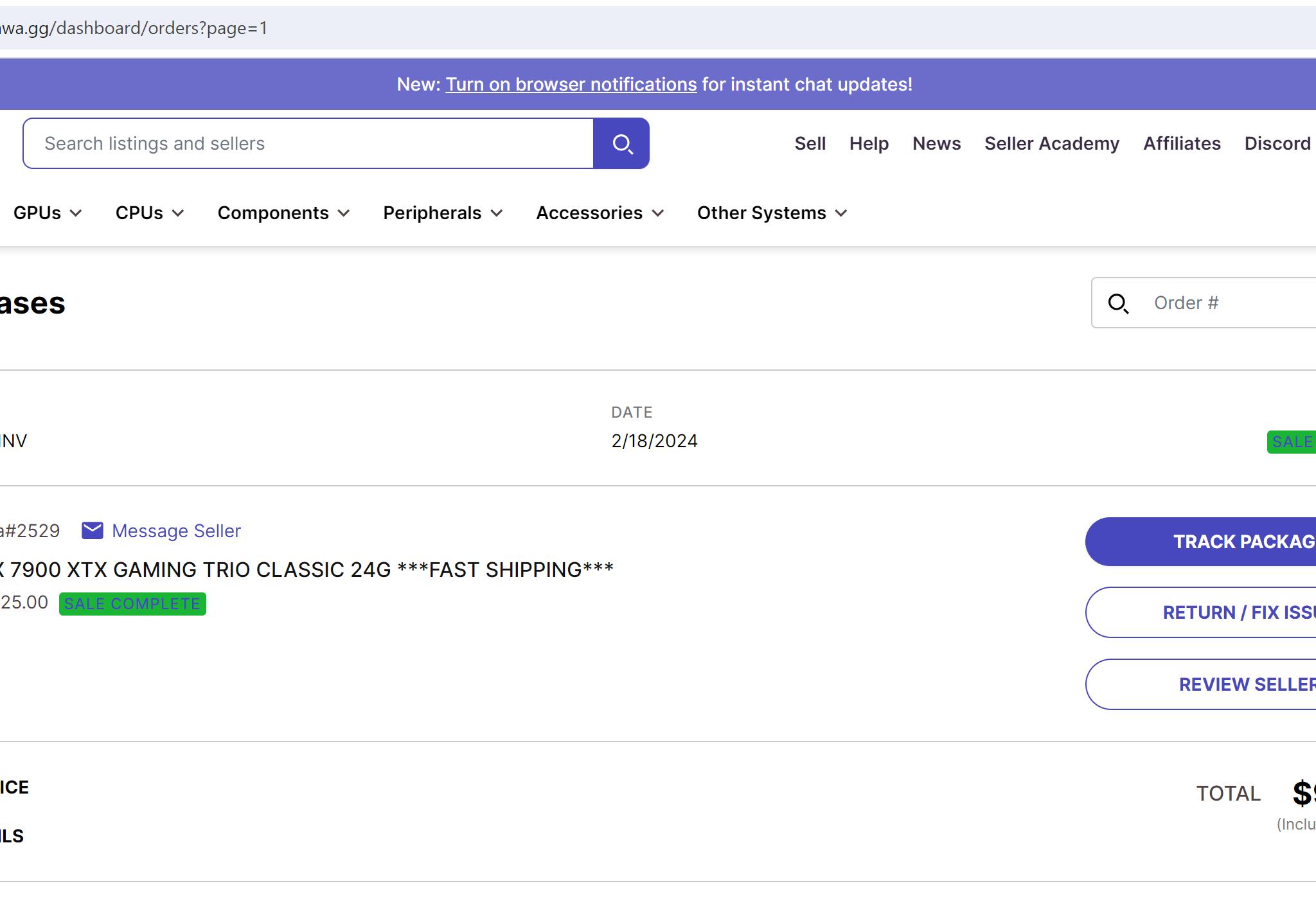The image size is (1316, 897).
Task: Click the Order # search magnifier icon
Action: pyautogui.click(x=1119, y=303)
